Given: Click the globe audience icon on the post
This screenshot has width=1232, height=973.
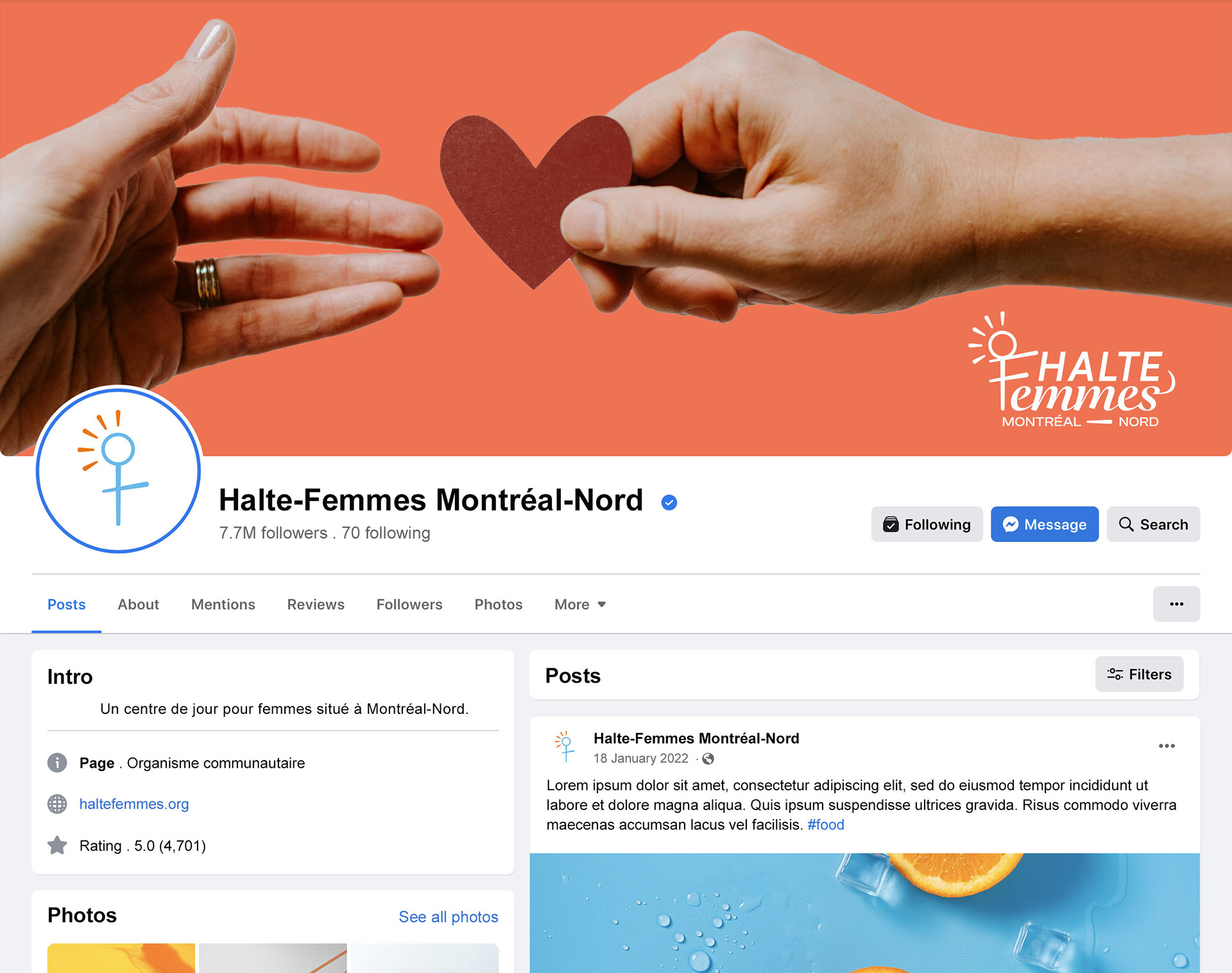Looking at the screenshot, I should tap(708, 759).
